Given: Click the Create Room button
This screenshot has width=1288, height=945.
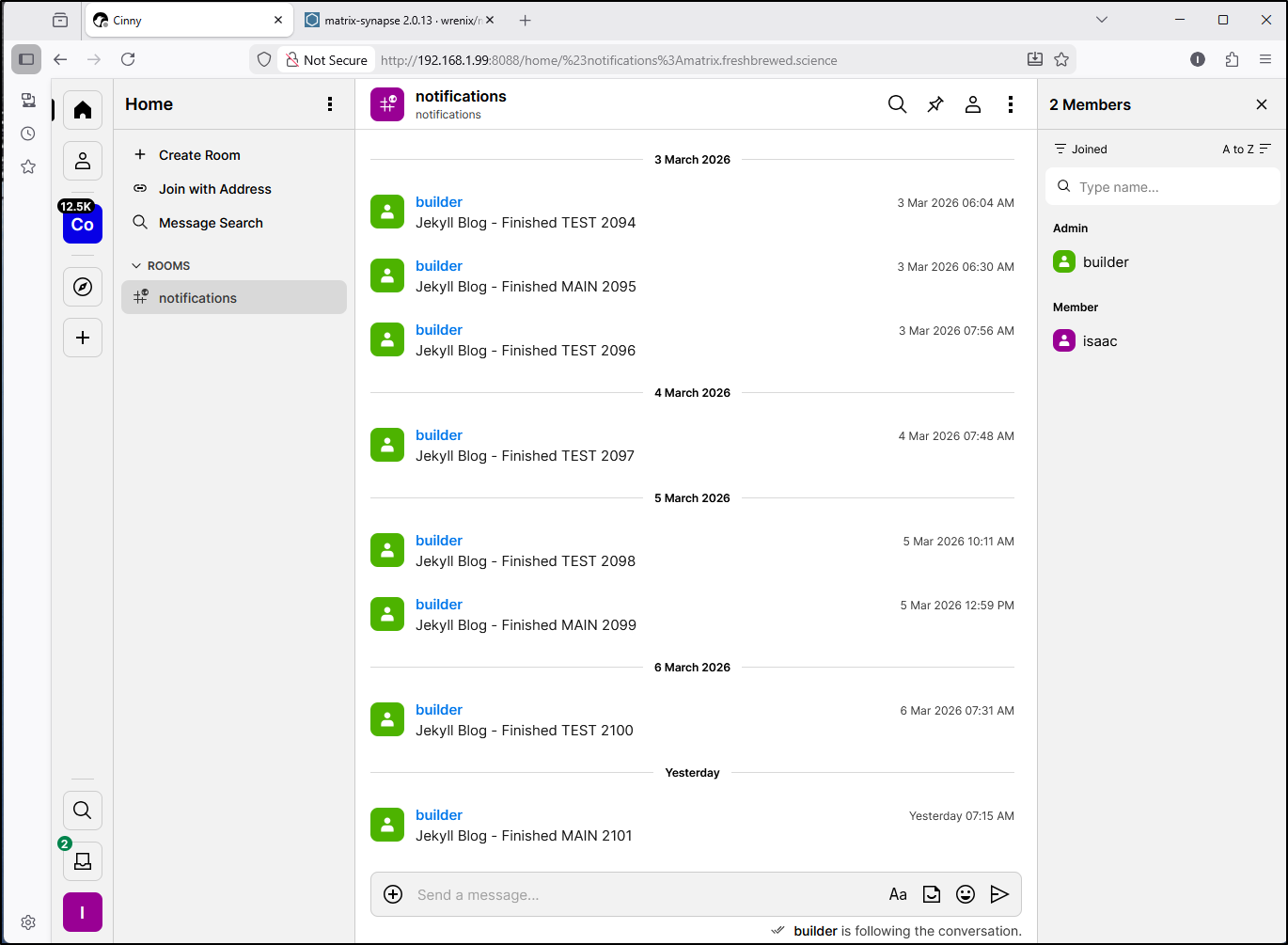Looking at the screenshot, I should tap(199, 155).
